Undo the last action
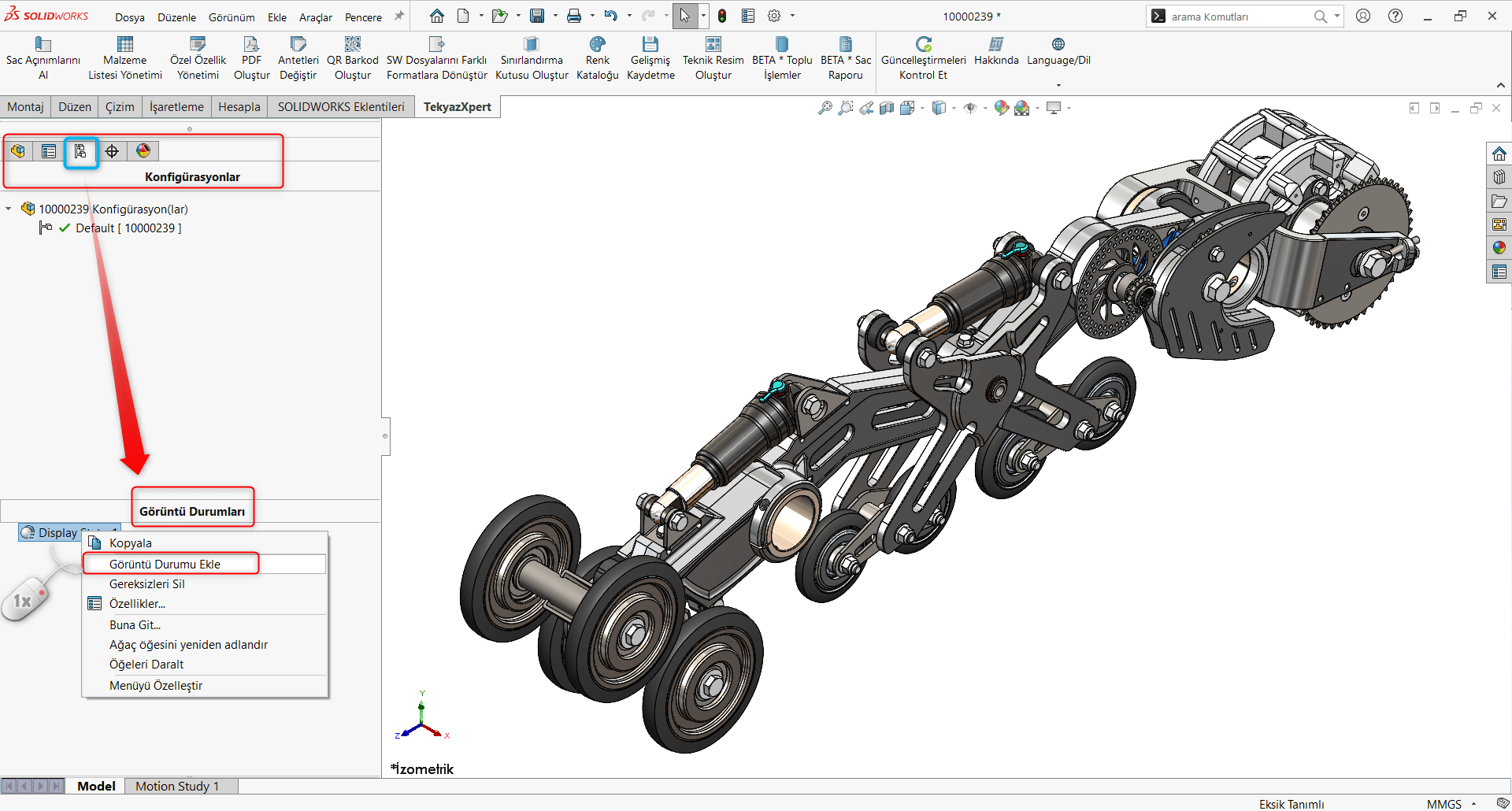 point(611,16)
